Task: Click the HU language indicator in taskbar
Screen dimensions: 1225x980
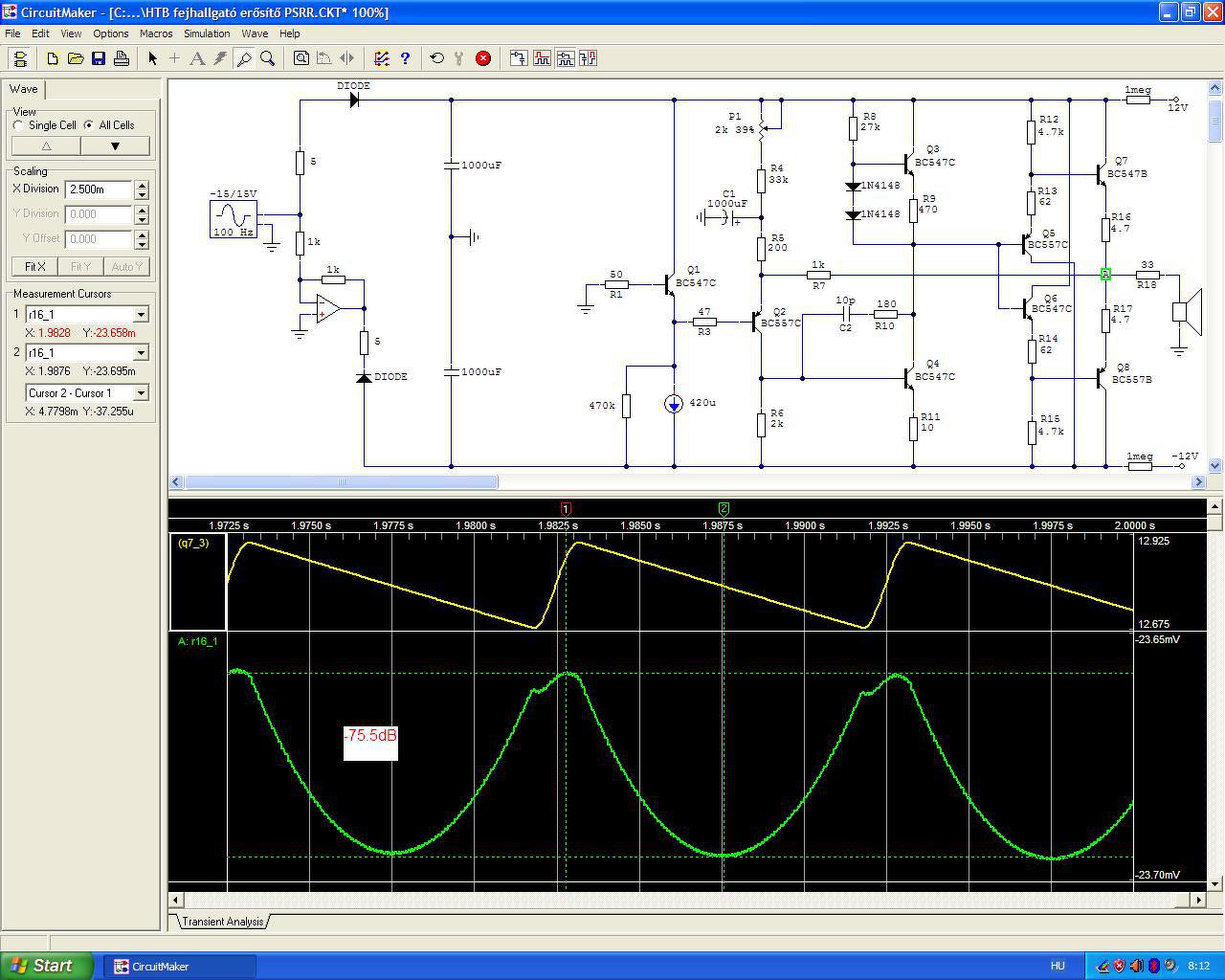Action: click(x=1058, y=967)
